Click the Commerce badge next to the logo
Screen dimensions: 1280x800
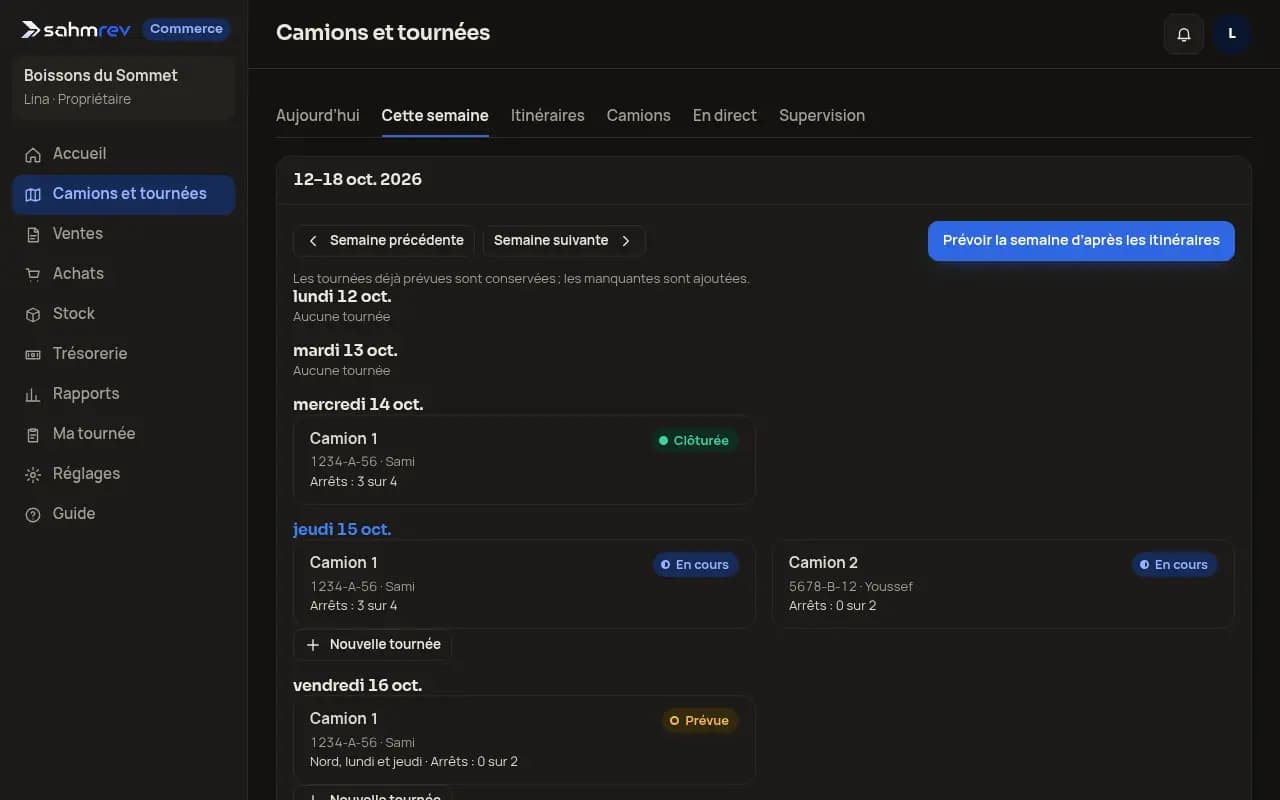point(186,29)
